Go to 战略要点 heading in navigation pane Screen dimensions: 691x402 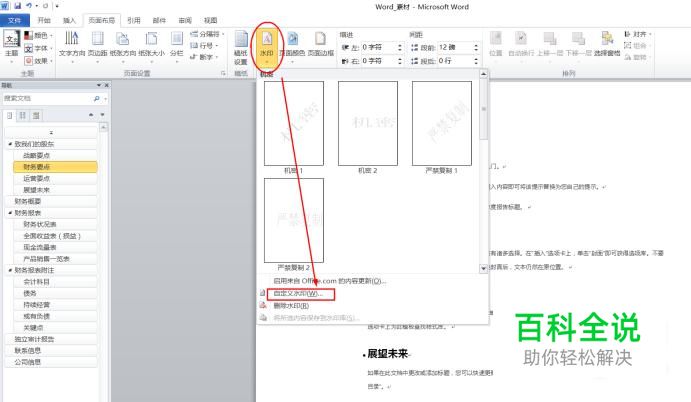(x=56, y=156)
